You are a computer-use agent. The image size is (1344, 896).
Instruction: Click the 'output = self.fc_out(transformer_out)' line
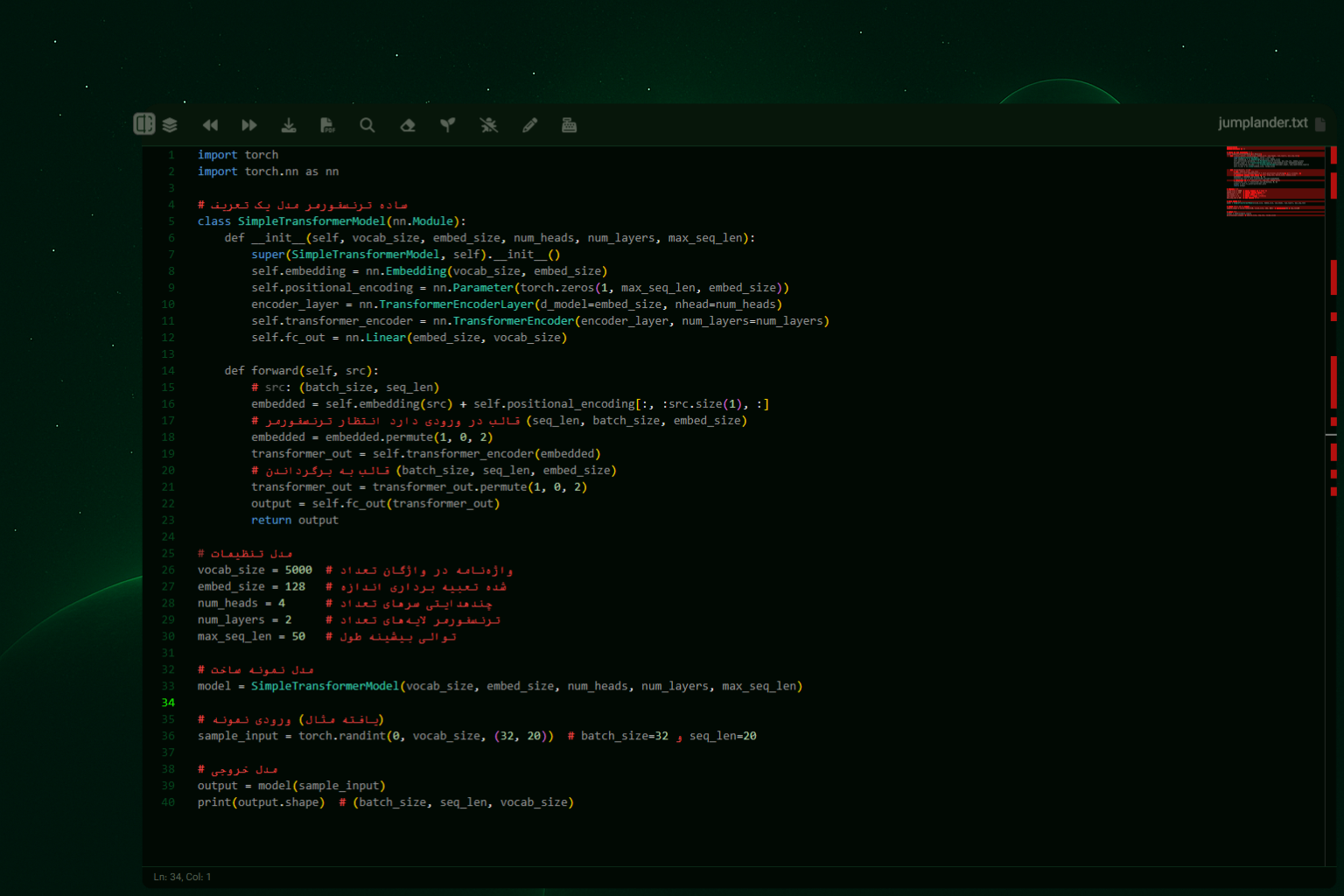pos(375,504)
